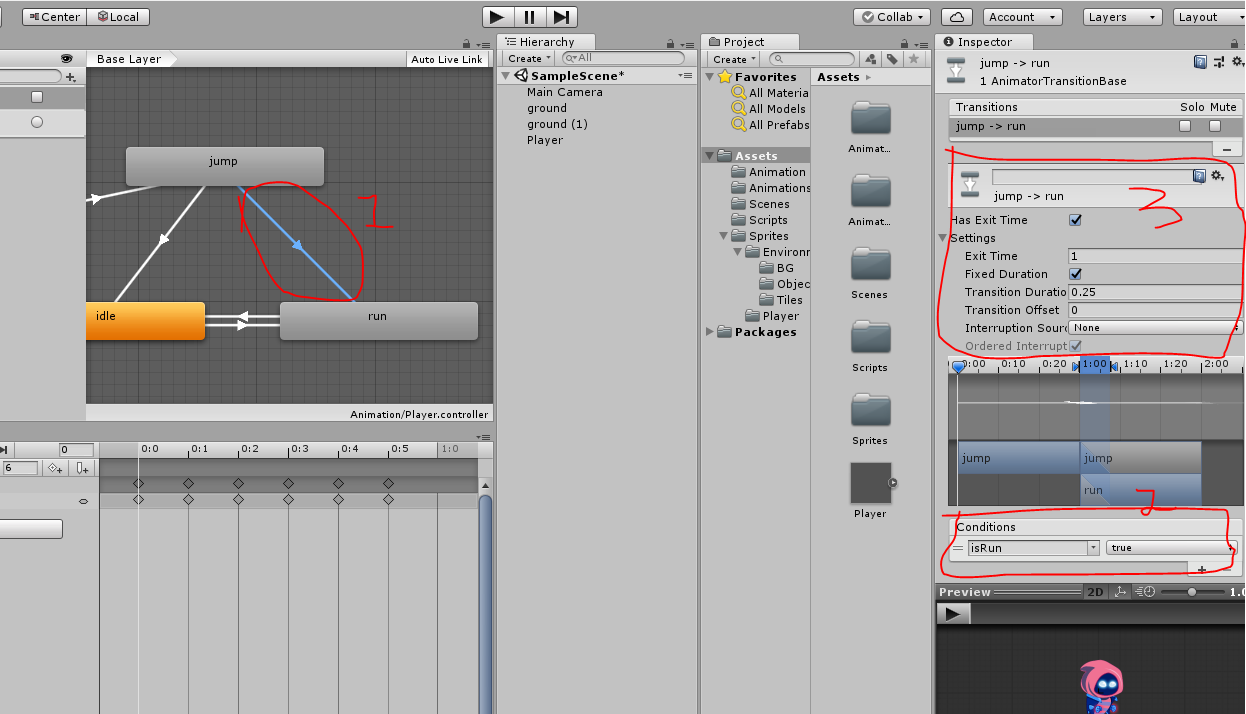Open the Layout dropdown in the top toolbar
Screen dimensions: 1246x714
click(x=1209, y=17)
